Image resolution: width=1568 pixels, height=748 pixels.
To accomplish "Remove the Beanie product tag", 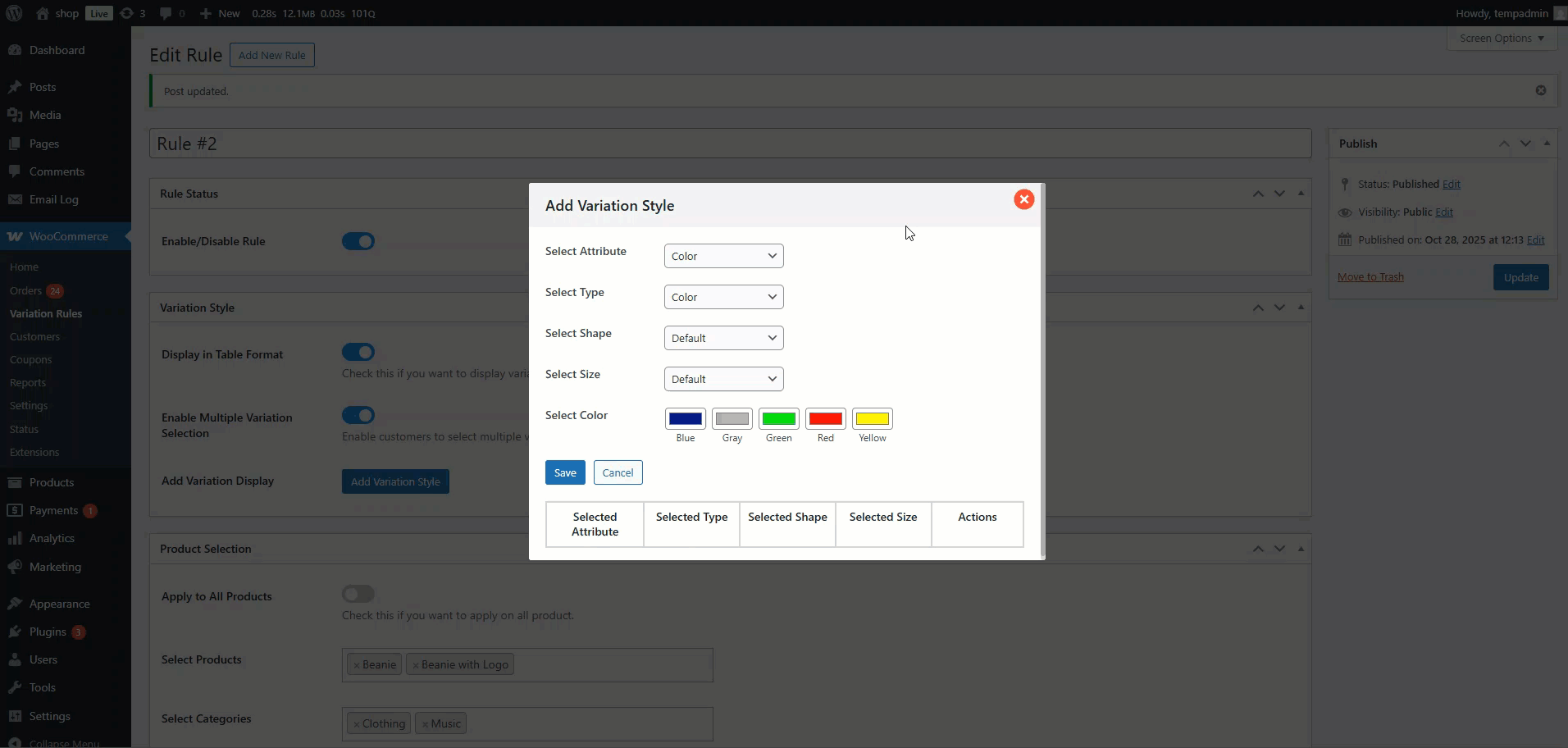I will tap(357, 665).
